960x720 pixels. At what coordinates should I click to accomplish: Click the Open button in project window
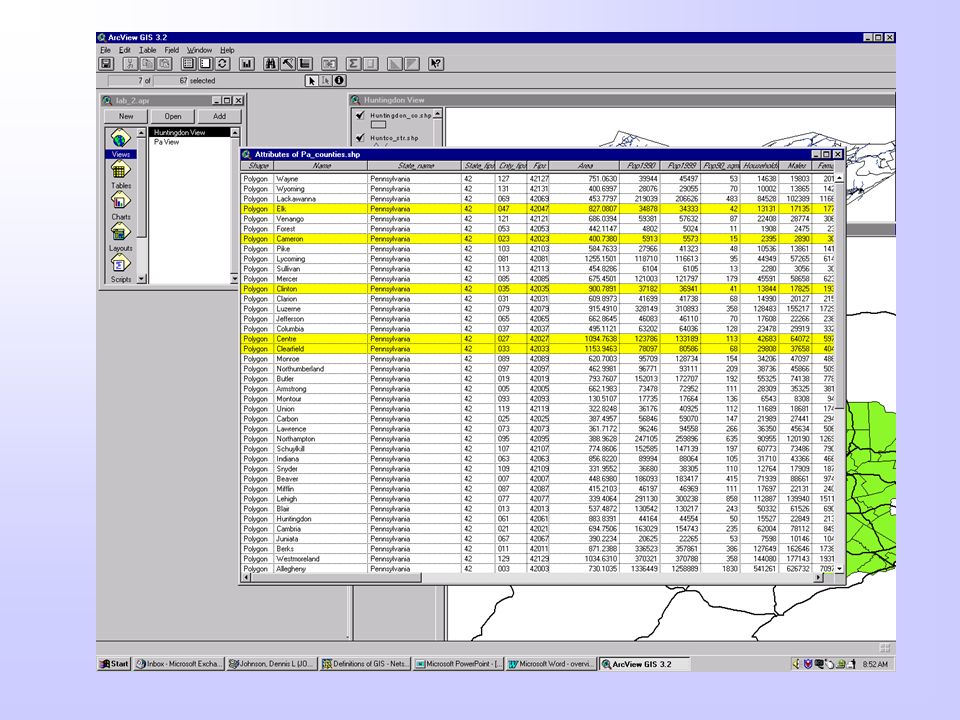coord(173,116)
